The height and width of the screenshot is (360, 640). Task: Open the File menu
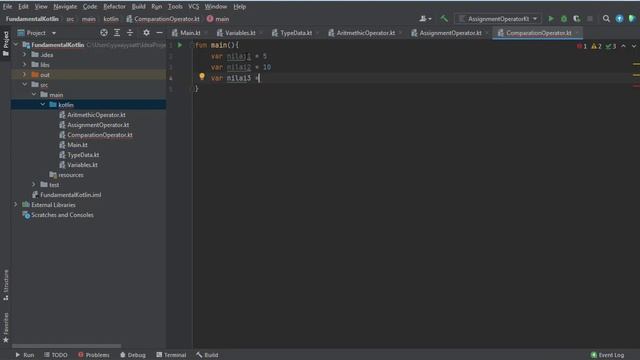[x=7, y=7]
